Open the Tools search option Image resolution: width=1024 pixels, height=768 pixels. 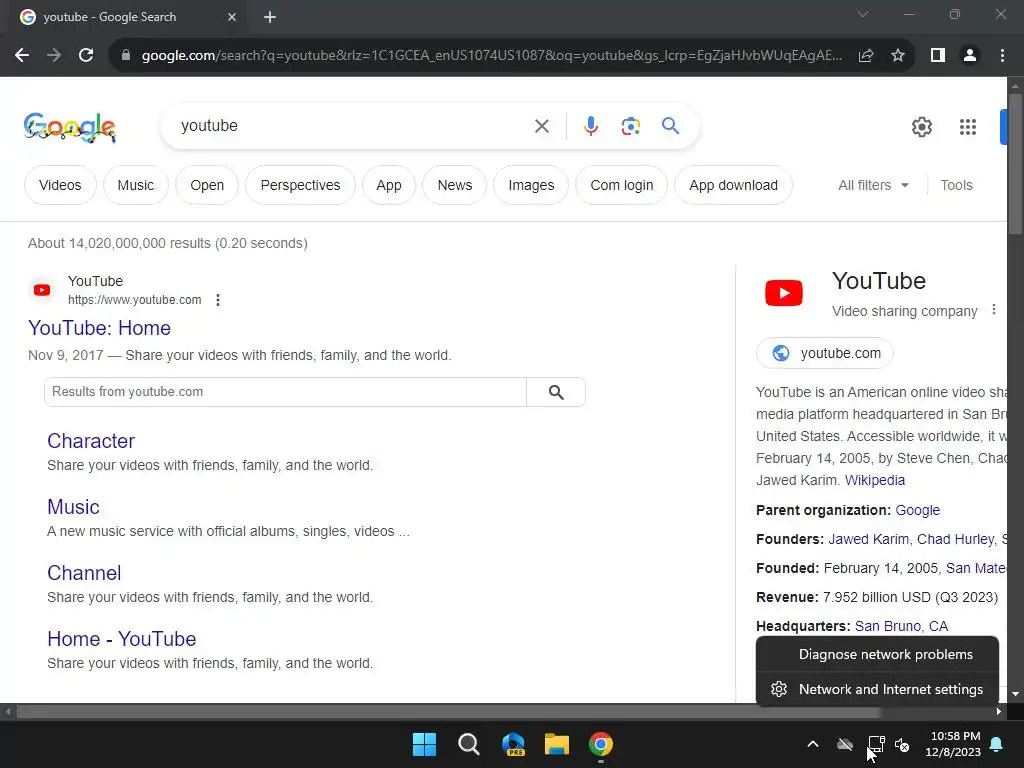pos(956,185)
